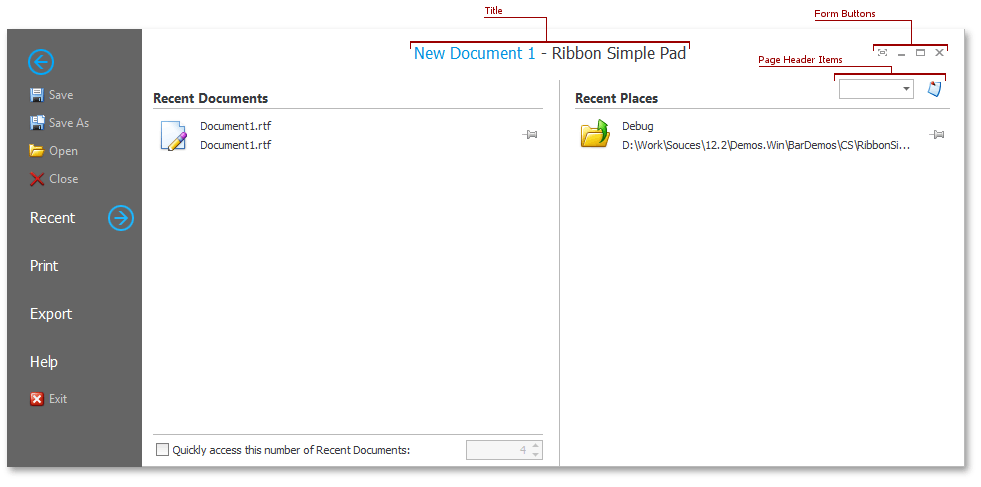Enable quick access to Recent Documents checkbox
981x487 pixels.
pos(163,449)
